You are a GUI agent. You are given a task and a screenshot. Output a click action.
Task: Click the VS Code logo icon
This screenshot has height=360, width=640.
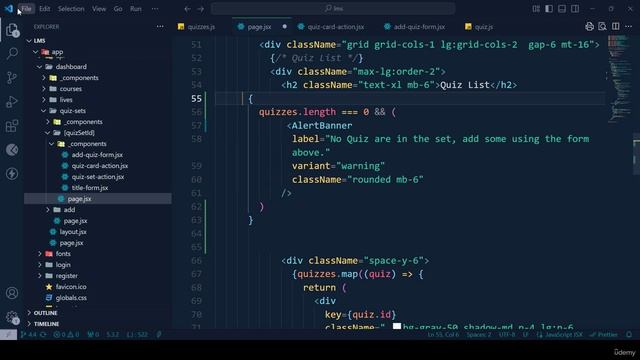[x=9, y=9]
